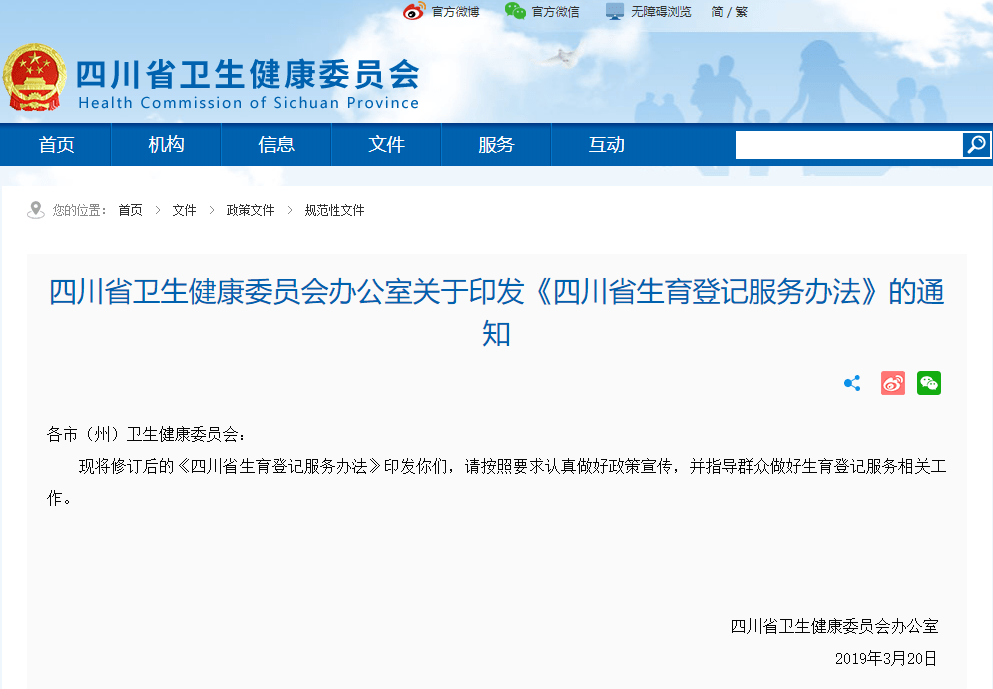
Task: Open 文件 navigation menu
Action: (386, 144)
